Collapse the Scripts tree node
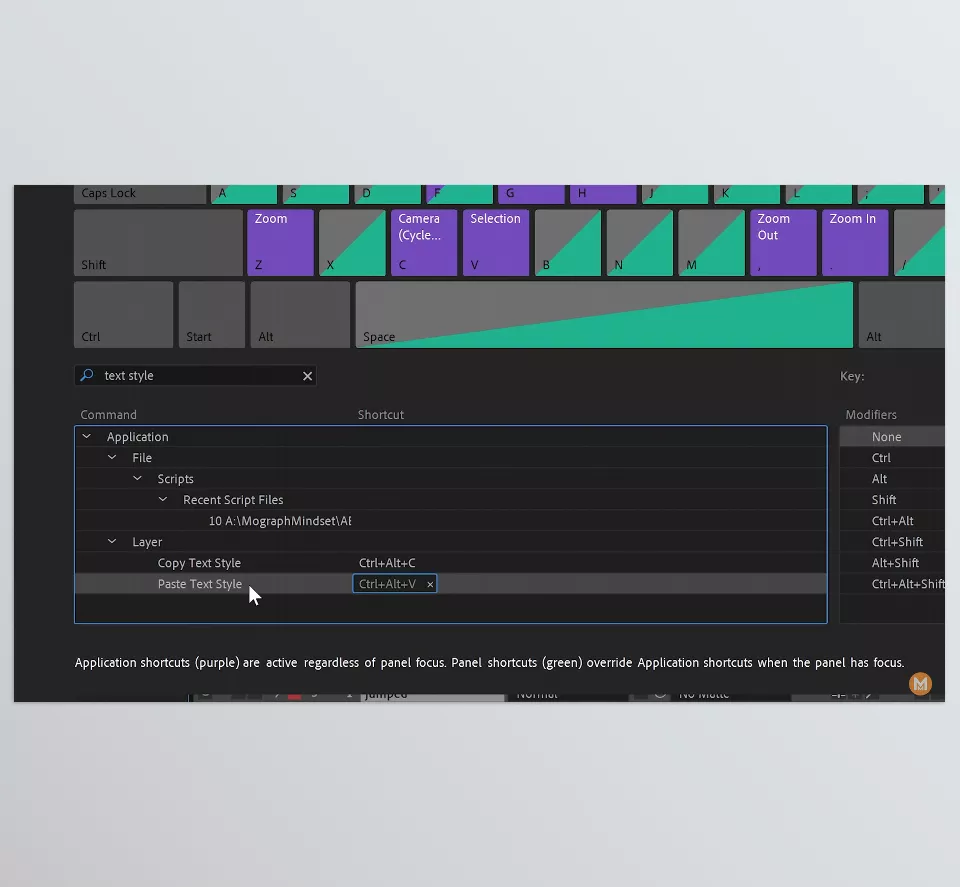Viewport: 960px width, 887px height. click(138, 478)
